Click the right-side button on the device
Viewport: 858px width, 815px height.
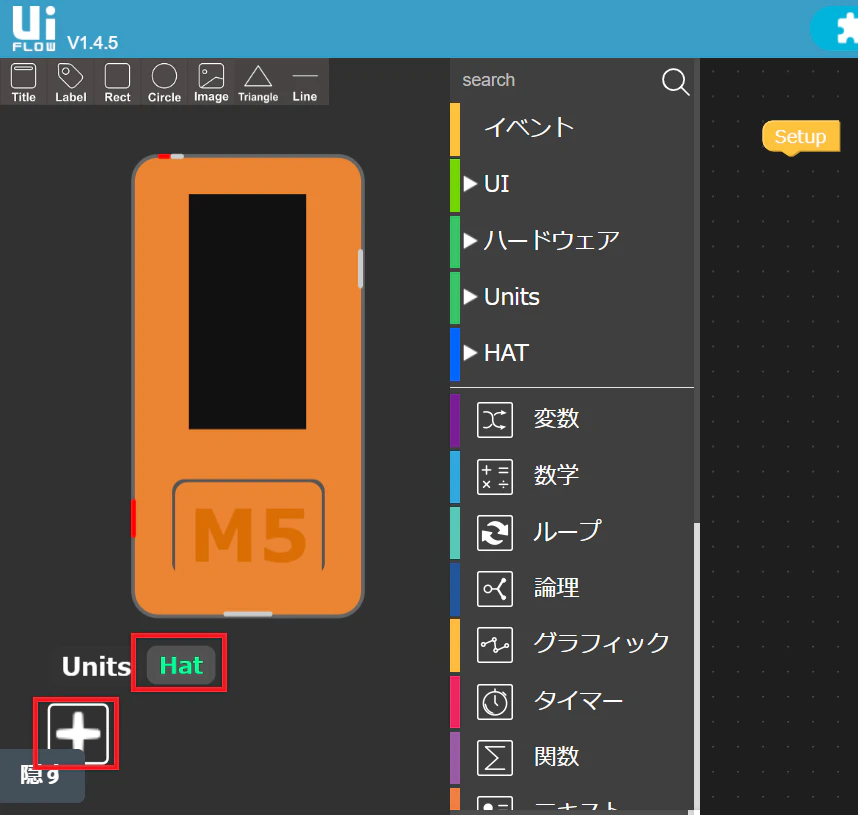[x=360, y=268]
